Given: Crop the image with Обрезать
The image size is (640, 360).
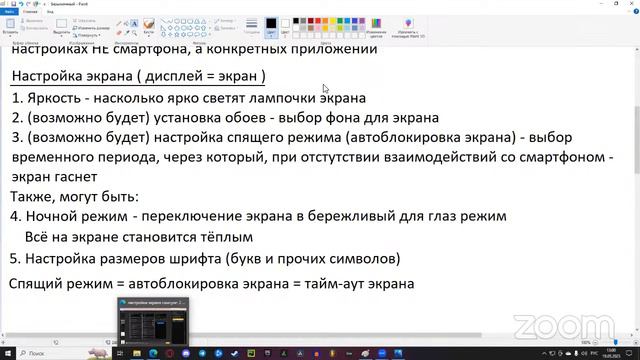Looking at the screenshot, I should (x=84, y=20).
